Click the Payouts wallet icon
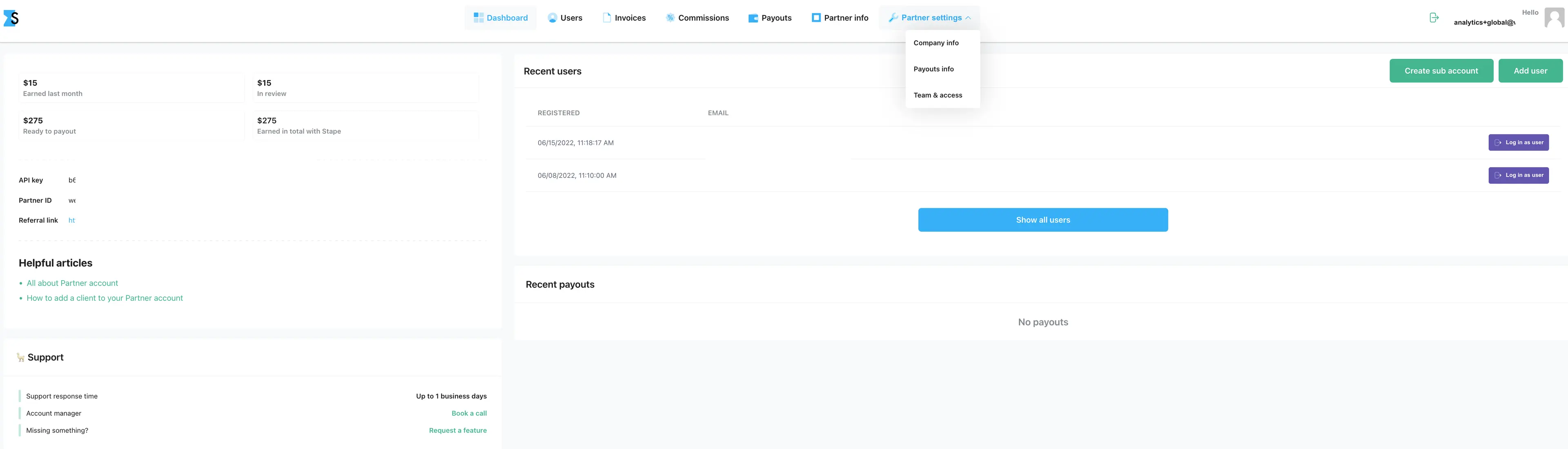This screenshot has width=1568, height=449. [753, 18]
